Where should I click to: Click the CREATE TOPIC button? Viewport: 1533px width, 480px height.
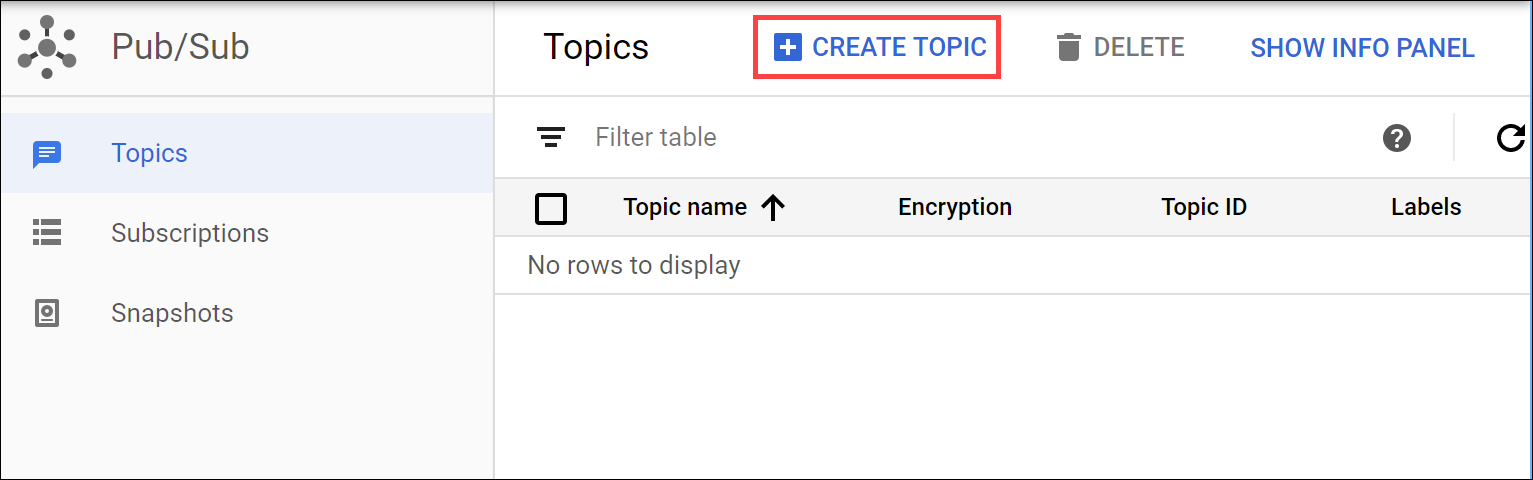[877, 47]
